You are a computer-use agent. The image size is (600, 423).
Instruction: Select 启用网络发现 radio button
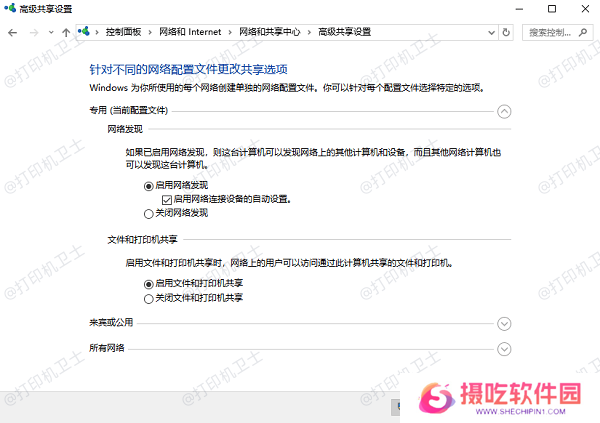149,185
